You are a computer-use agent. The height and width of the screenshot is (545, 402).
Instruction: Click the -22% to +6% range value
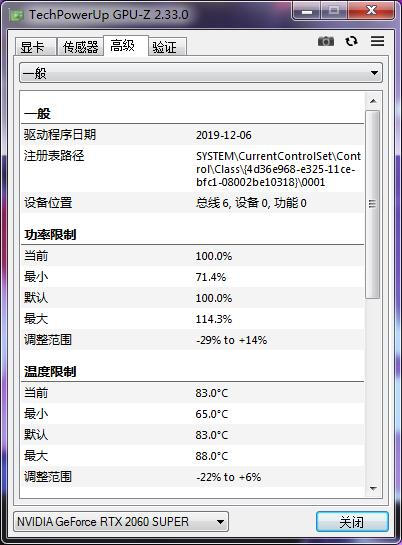pos(228,477)
